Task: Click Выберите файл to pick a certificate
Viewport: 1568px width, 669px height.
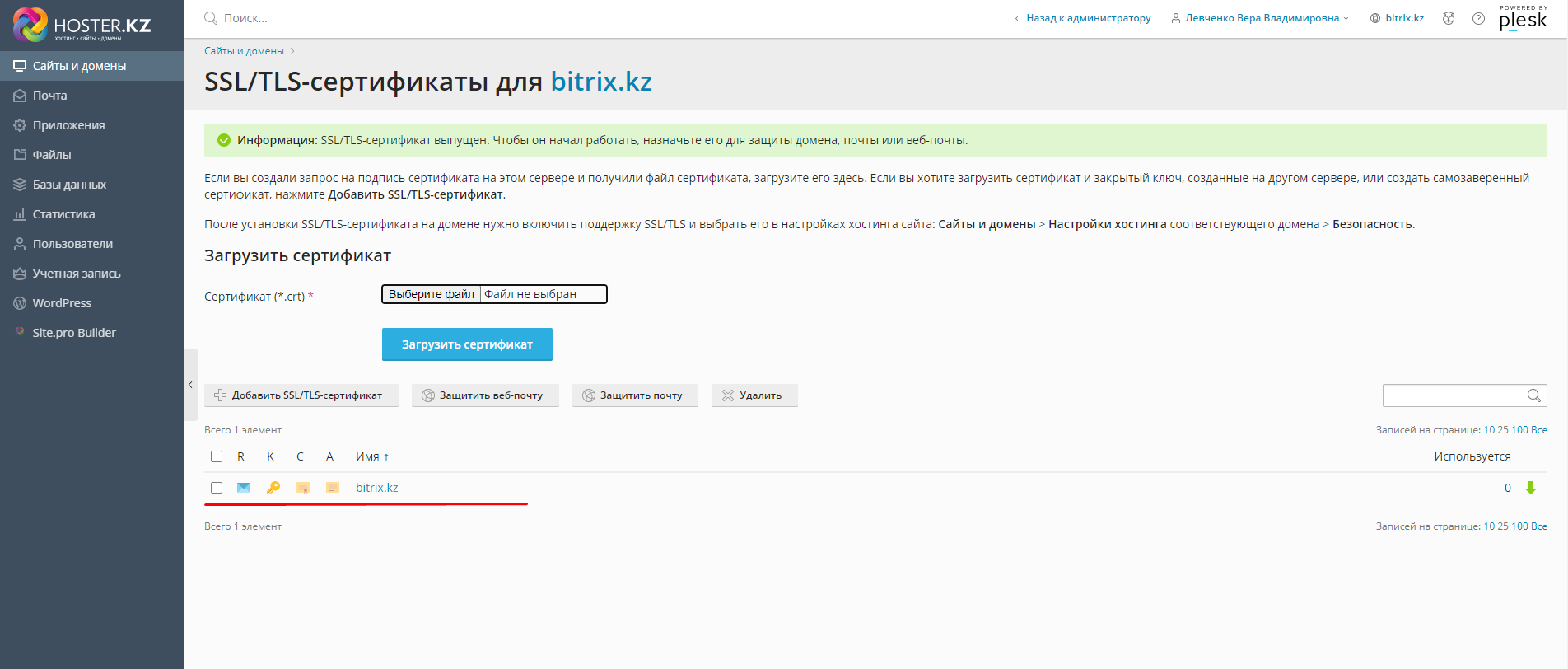Action: (x=432, y=294)
